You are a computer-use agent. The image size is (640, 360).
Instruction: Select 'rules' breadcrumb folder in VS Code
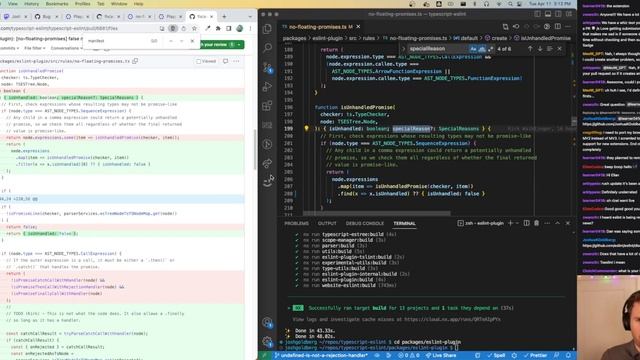[369, 38]
